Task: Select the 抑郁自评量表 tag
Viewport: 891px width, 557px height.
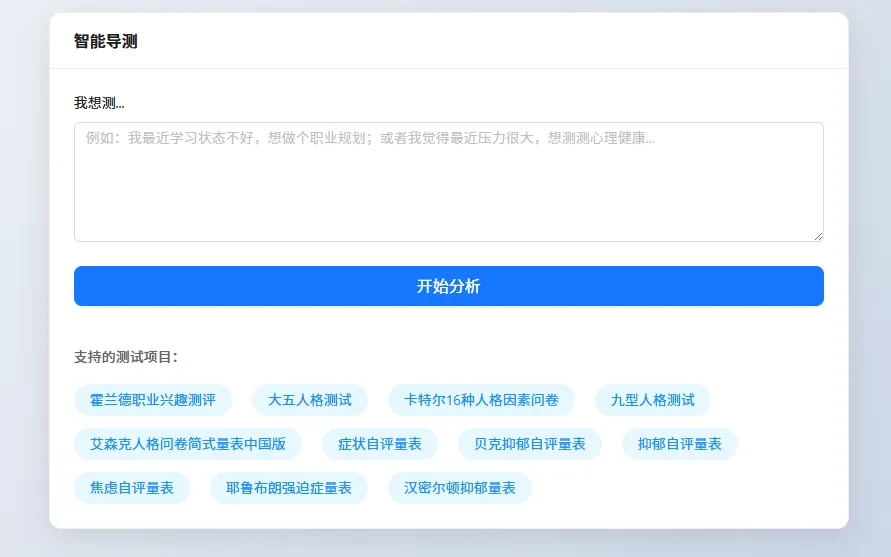Action: [680, 444]
